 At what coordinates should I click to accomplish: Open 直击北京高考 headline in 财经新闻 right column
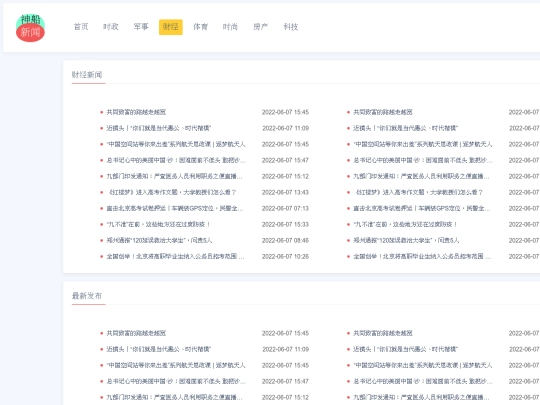pos(422,208)
